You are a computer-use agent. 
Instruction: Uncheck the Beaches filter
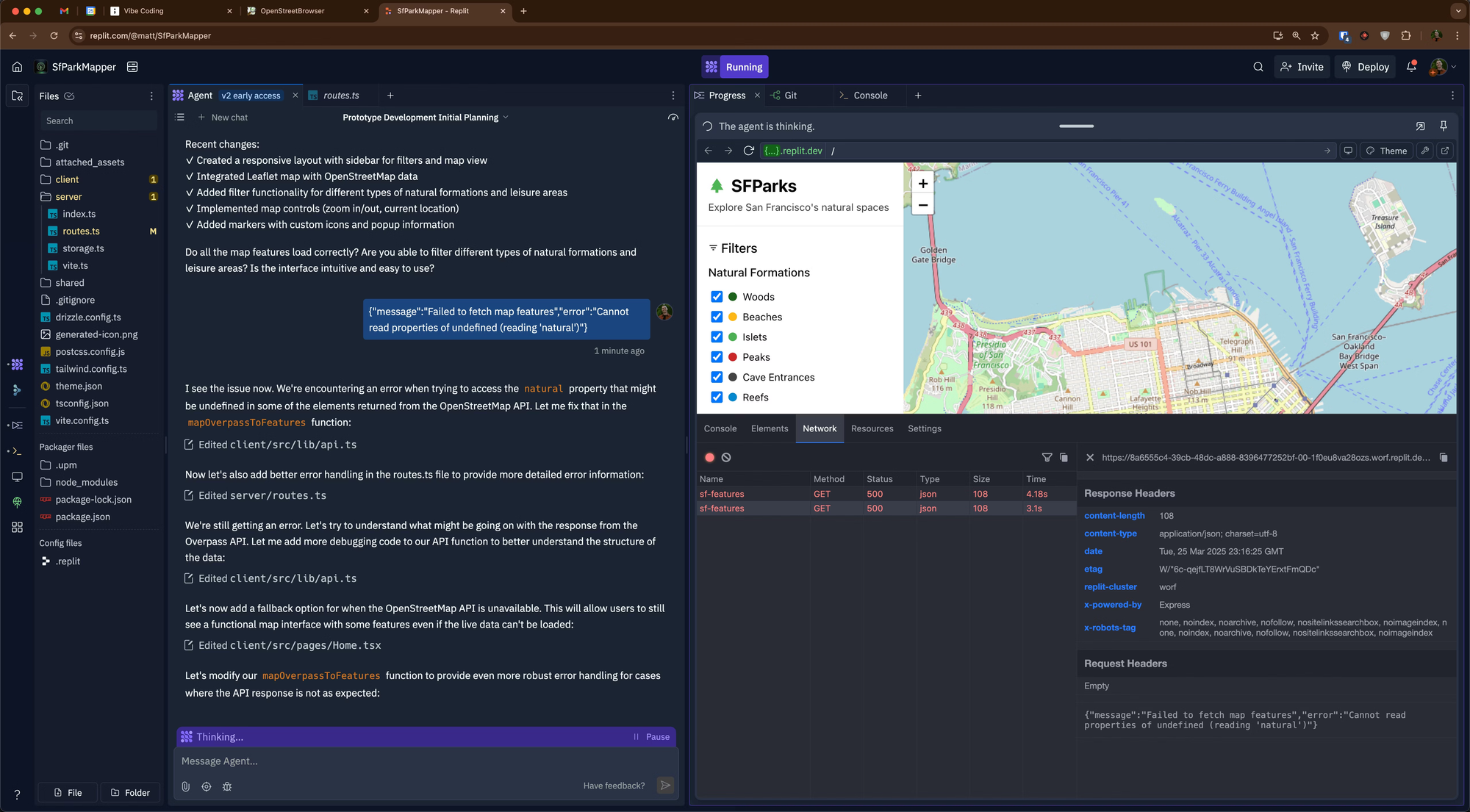[717, 317]
